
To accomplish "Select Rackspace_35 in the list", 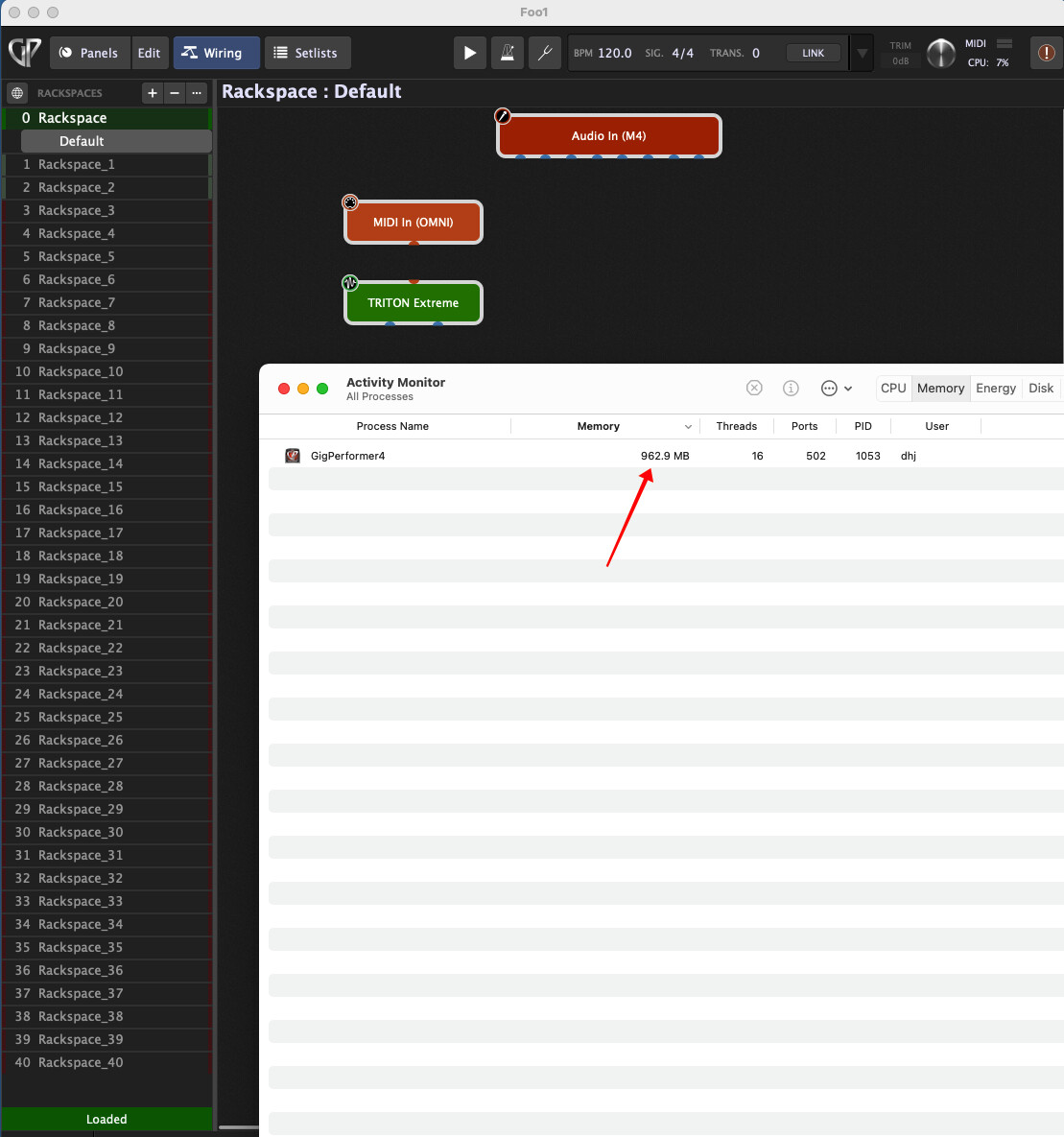I will coord(107,948).
